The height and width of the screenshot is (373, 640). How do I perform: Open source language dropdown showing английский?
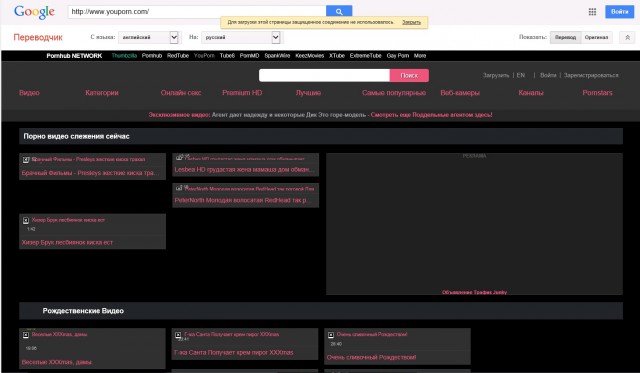pyautogui.click(x=149, y=37)
